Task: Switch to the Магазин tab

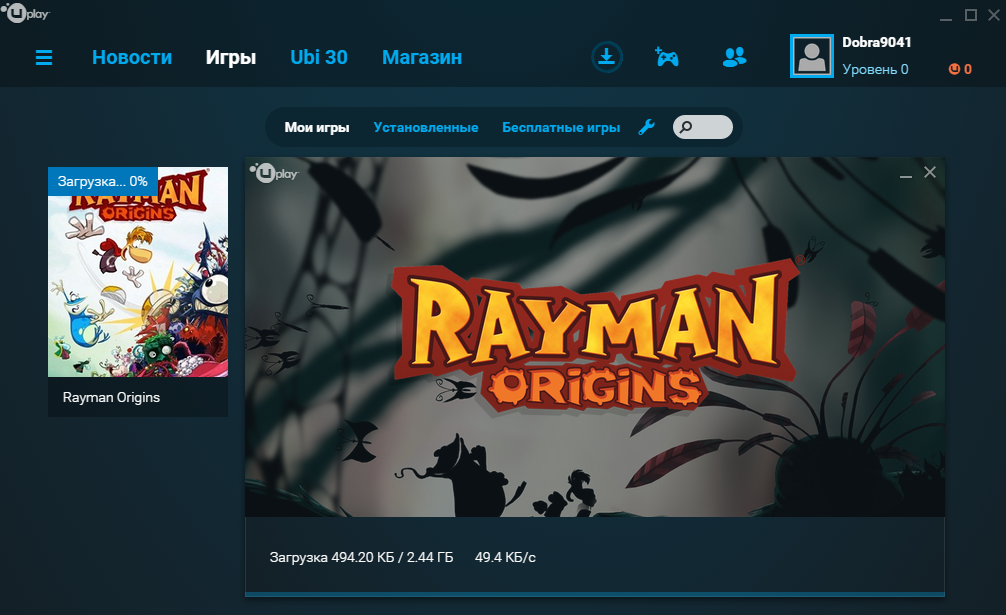Action: [422, 57]
